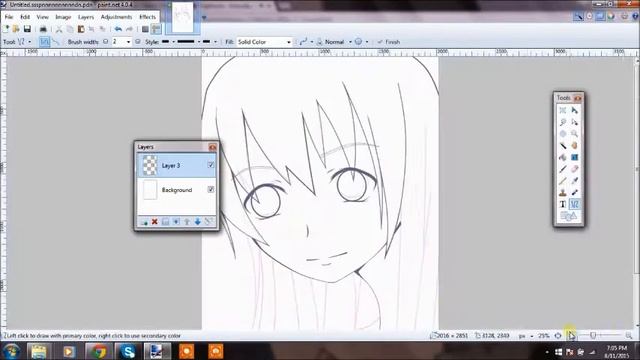Save the image with the floppy icon

click(27, 29)
